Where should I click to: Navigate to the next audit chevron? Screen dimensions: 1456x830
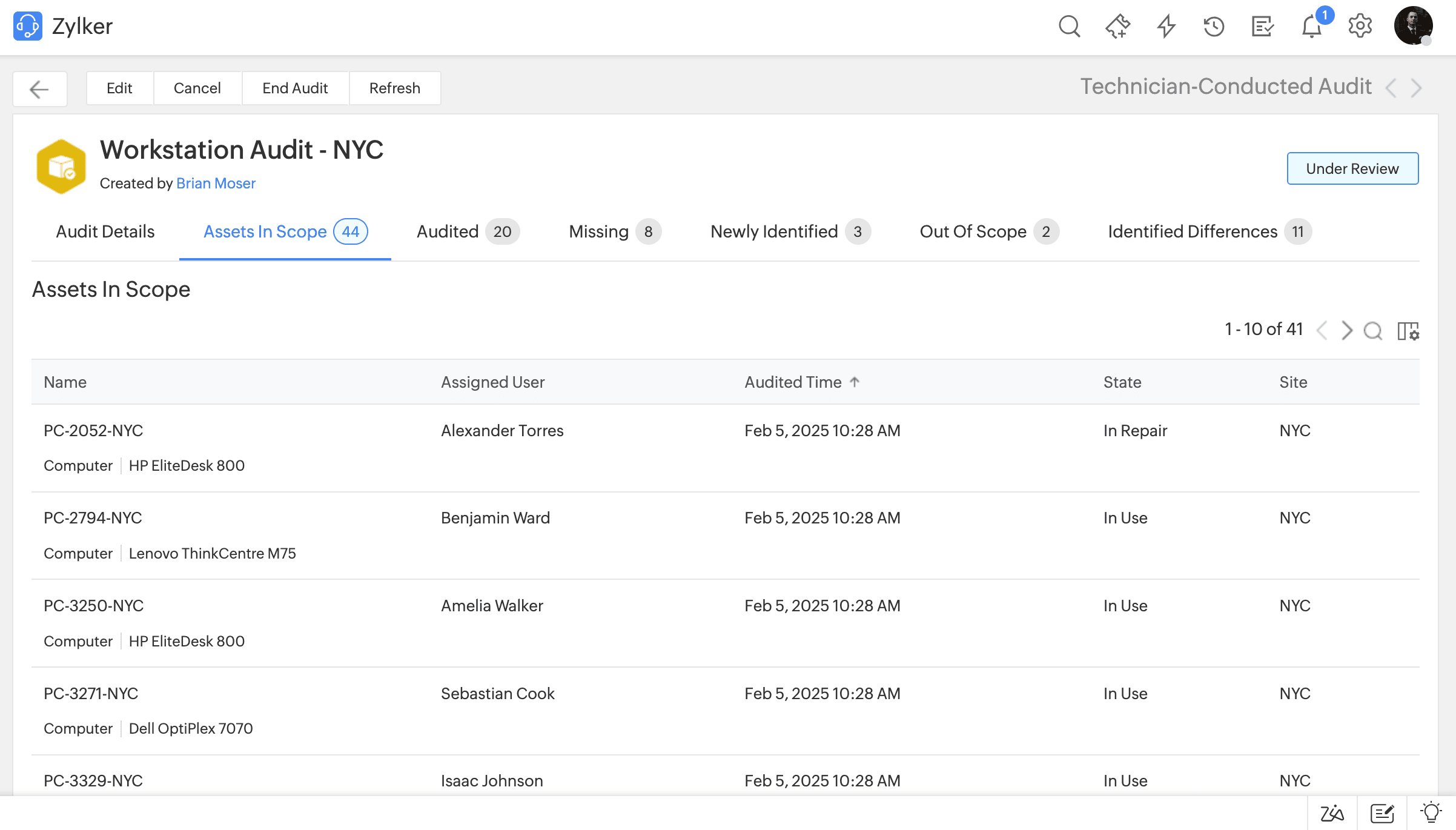point(1416,88)
